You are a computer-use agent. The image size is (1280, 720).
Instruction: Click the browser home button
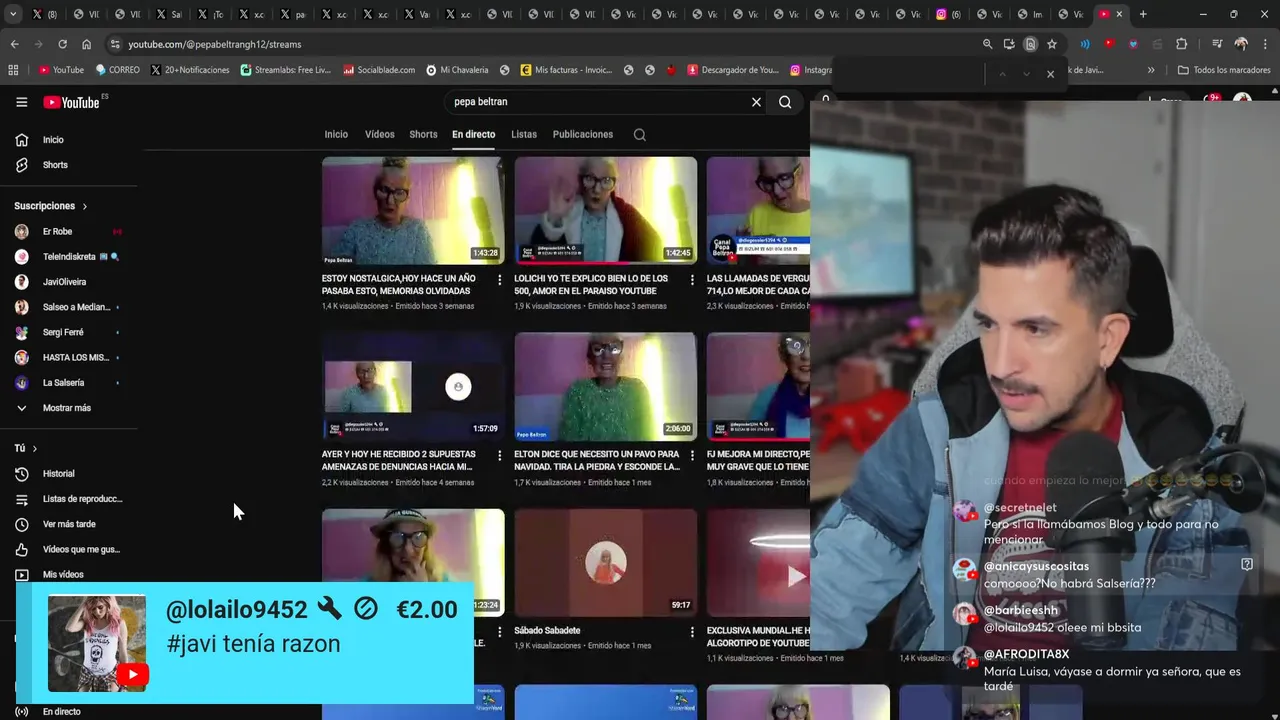point(86,44)
